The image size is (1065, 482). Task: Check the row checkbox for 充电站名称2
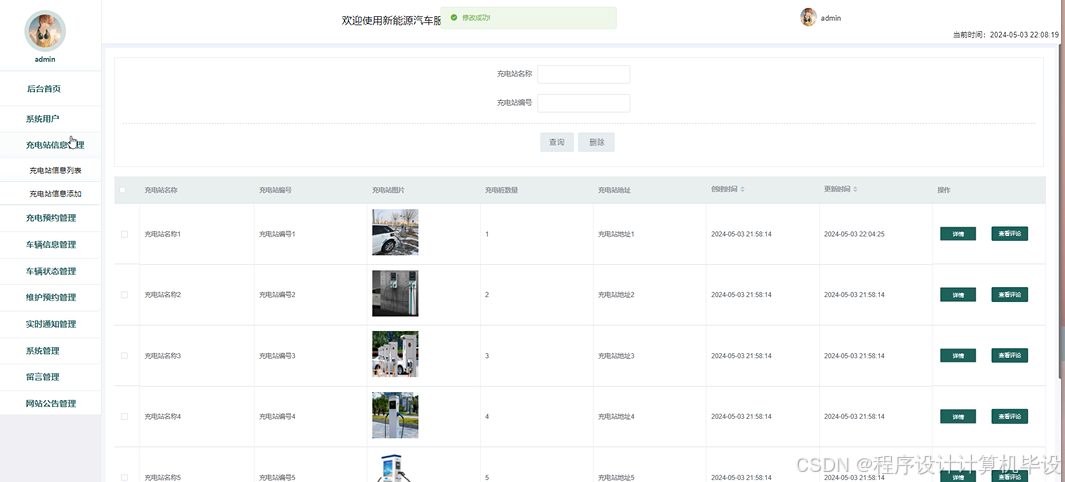point(124,295)
